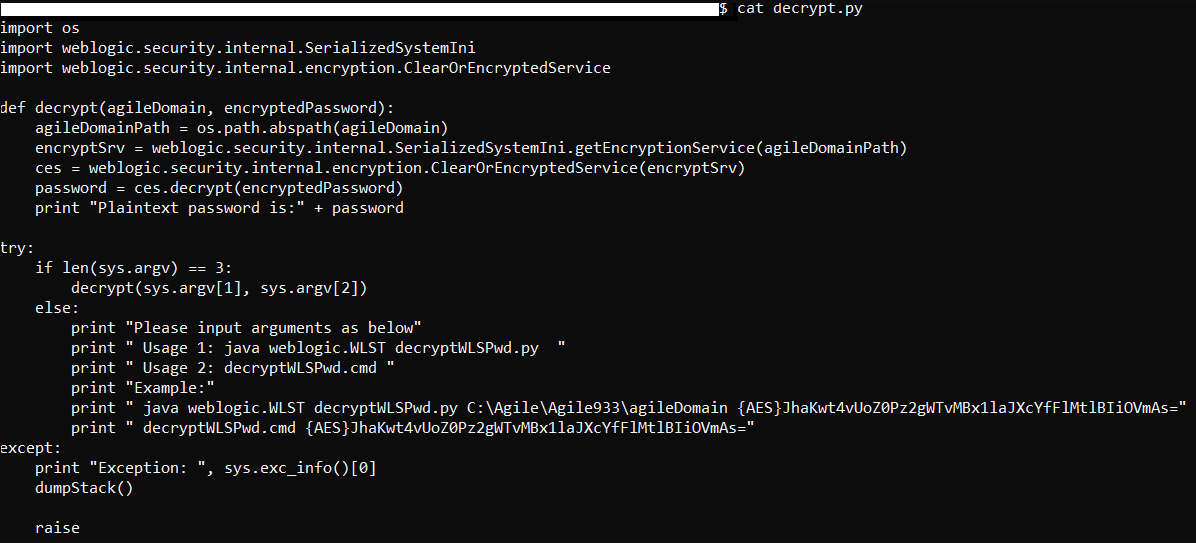Viewport: 1196px width, 543px height.
Task: Click the 'password = ces.decrypt' line
Action: pyautogui.click(x=219, y=188)
